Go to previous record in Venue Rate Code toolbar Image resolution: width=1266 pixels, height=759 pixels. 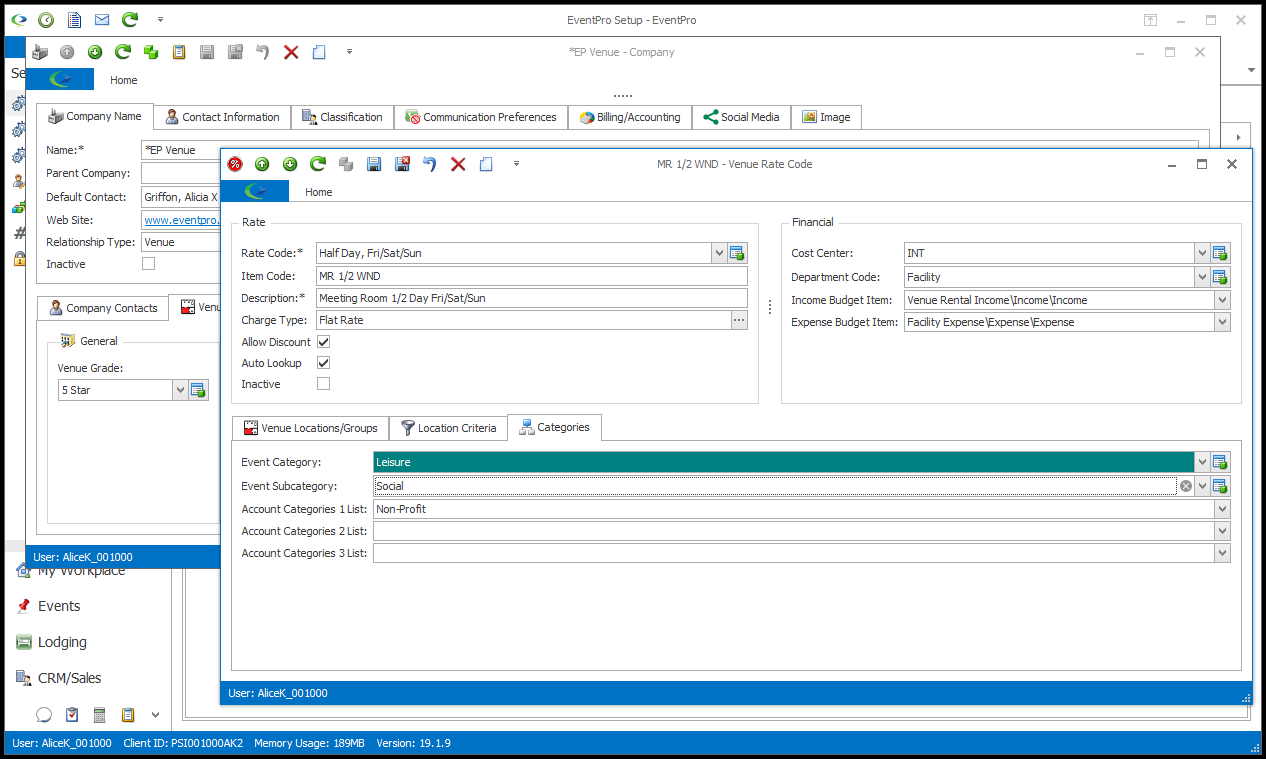click(x=262, y=164)
